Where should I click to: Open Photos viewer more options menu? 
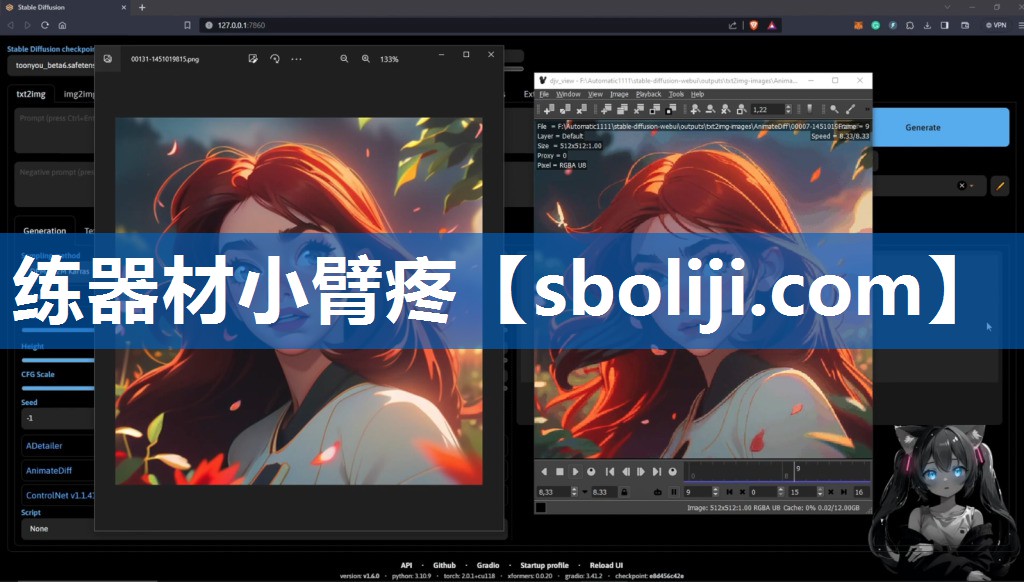pos(296,59)
